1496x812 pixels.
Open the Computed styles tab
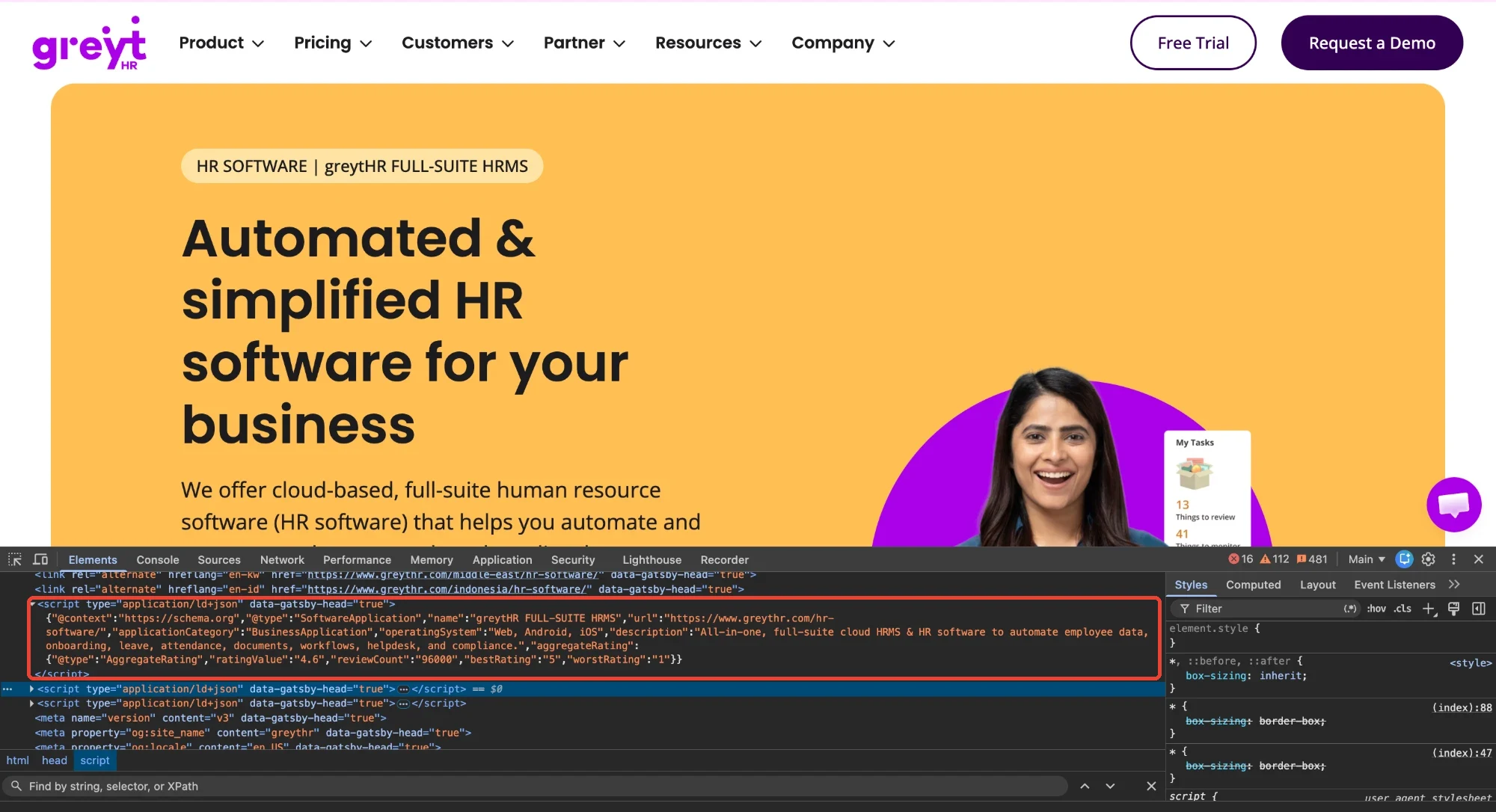1253,585
